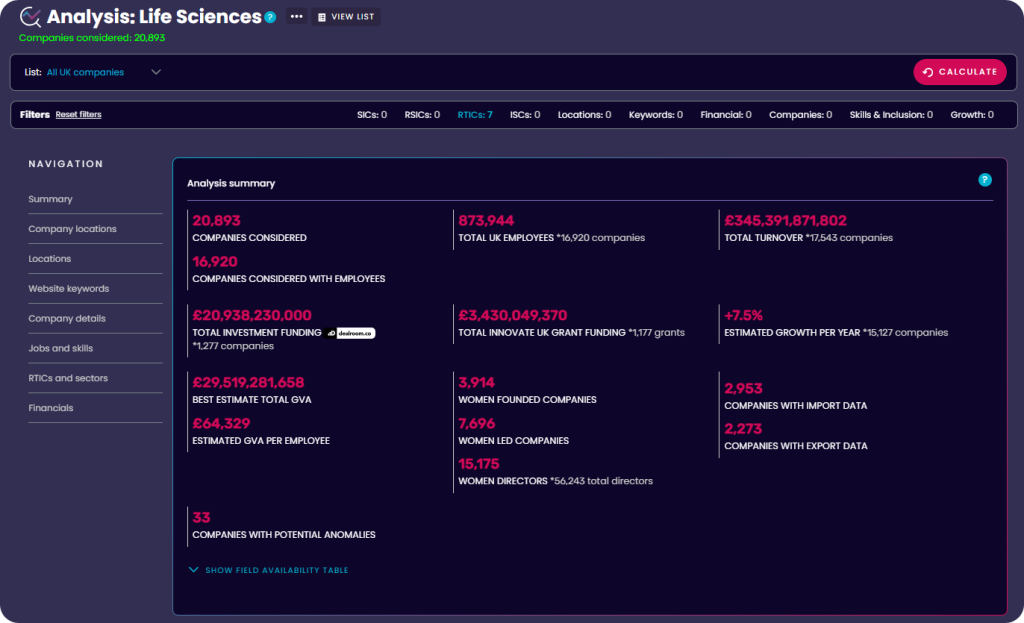Click the help icon in Analysis summary panel
This screenshot has width=1024, height=623.
click(984, 180)
